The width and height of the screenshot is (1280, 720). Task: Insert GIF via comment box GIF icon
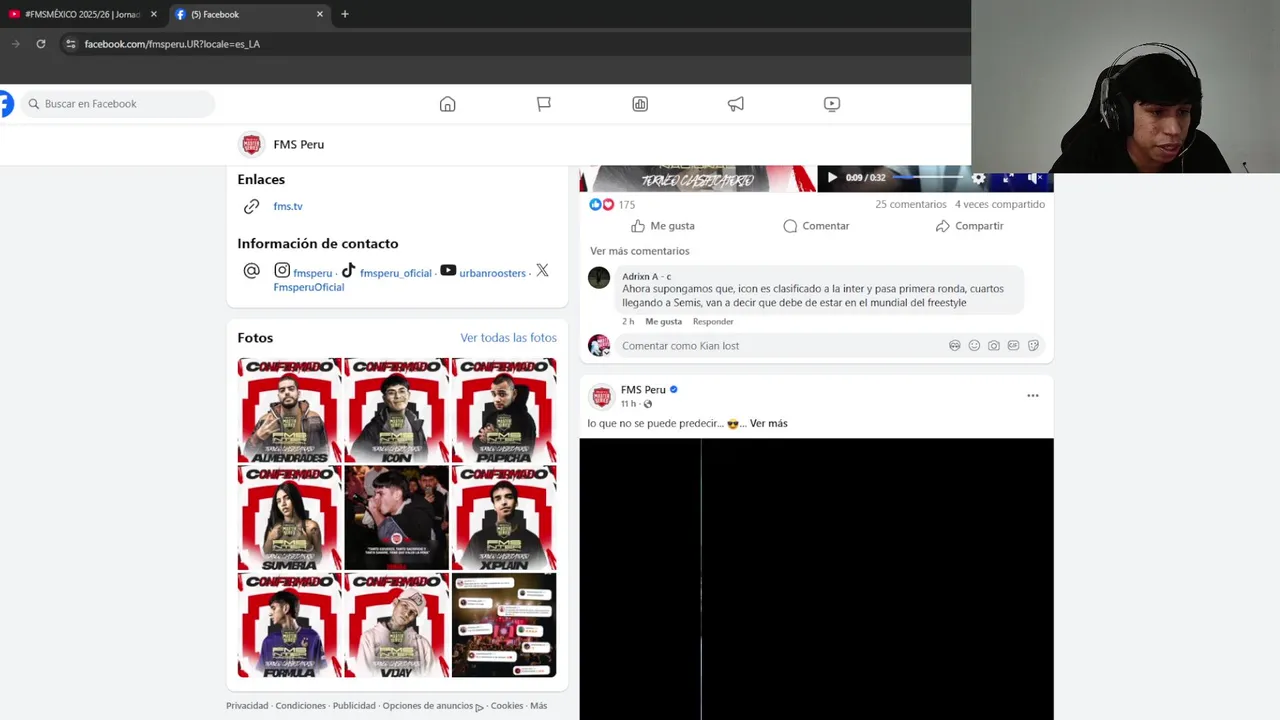tap(1013, 346)
